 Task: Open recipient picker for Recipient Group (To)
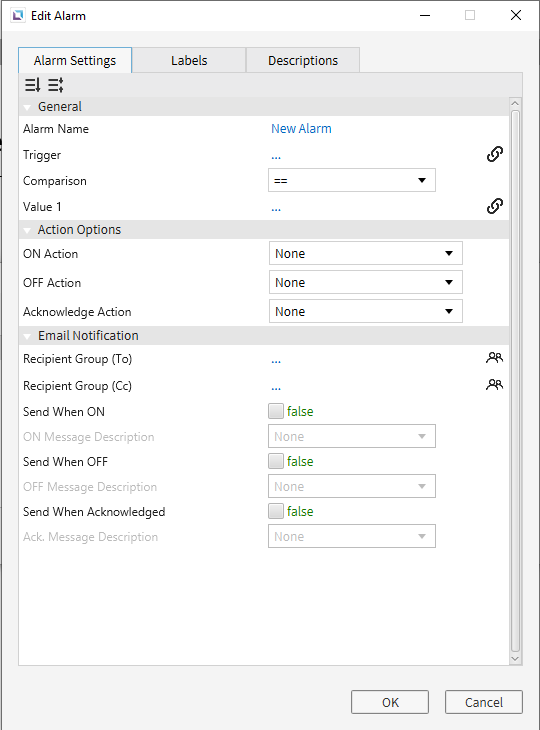tap(494, 358)
